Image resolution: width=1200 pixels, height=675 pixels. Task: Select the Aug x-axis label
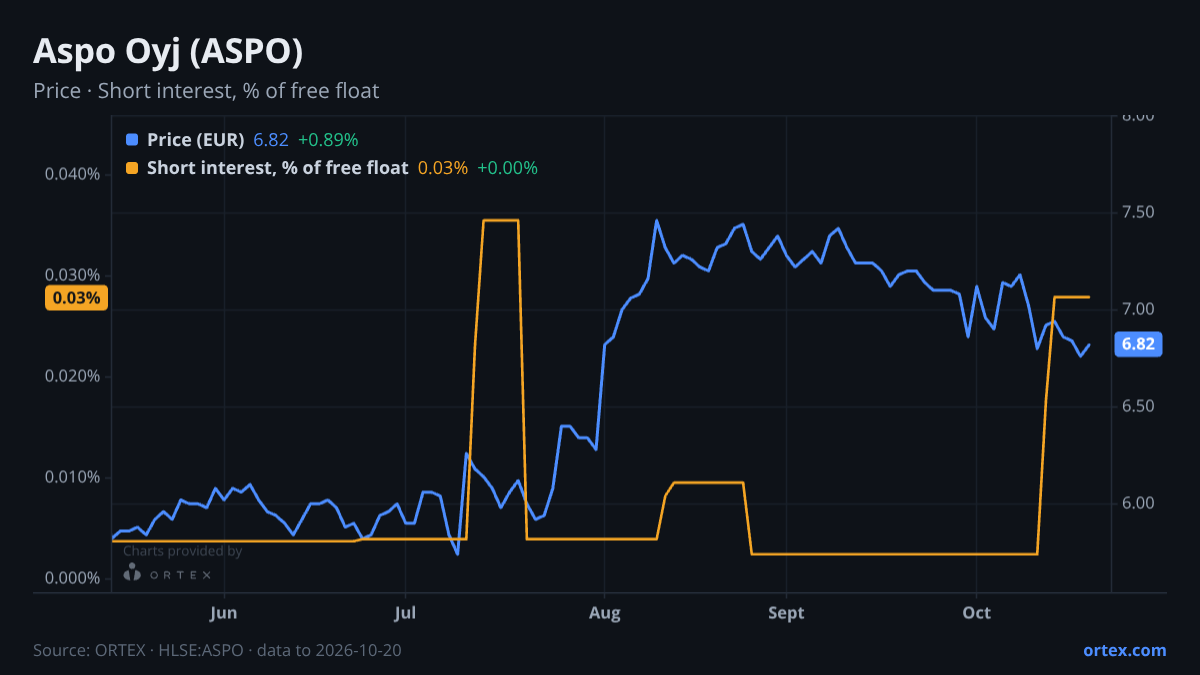[604, 613]
